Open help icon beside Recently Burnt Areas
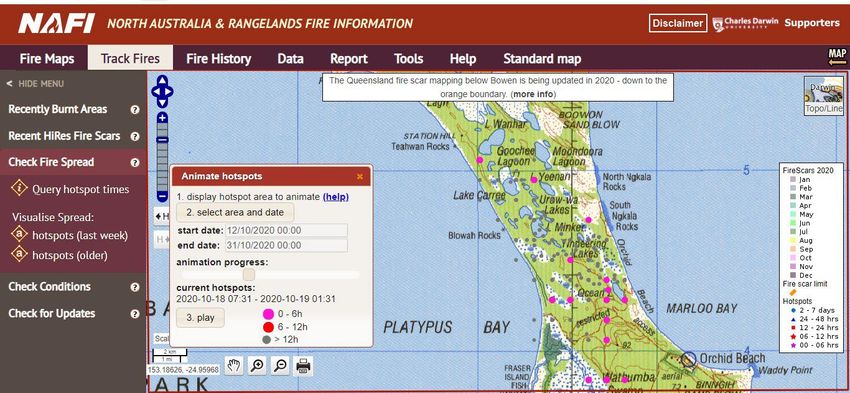 click(135, 109)
